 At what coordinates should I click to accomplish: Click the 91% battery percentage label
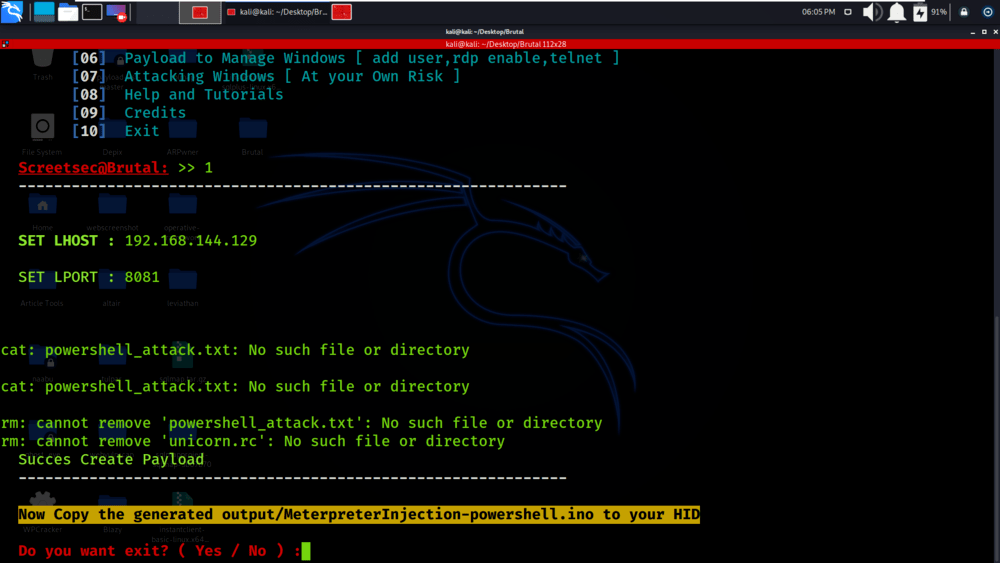939,12
